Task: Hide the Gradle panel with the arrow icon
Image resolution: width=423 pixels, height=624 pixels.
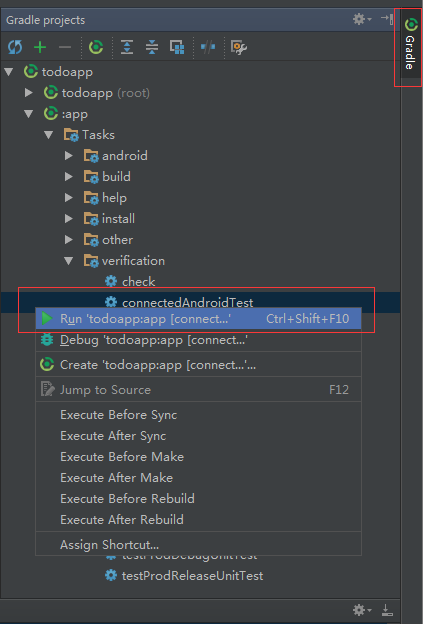Action: (387, 19)
